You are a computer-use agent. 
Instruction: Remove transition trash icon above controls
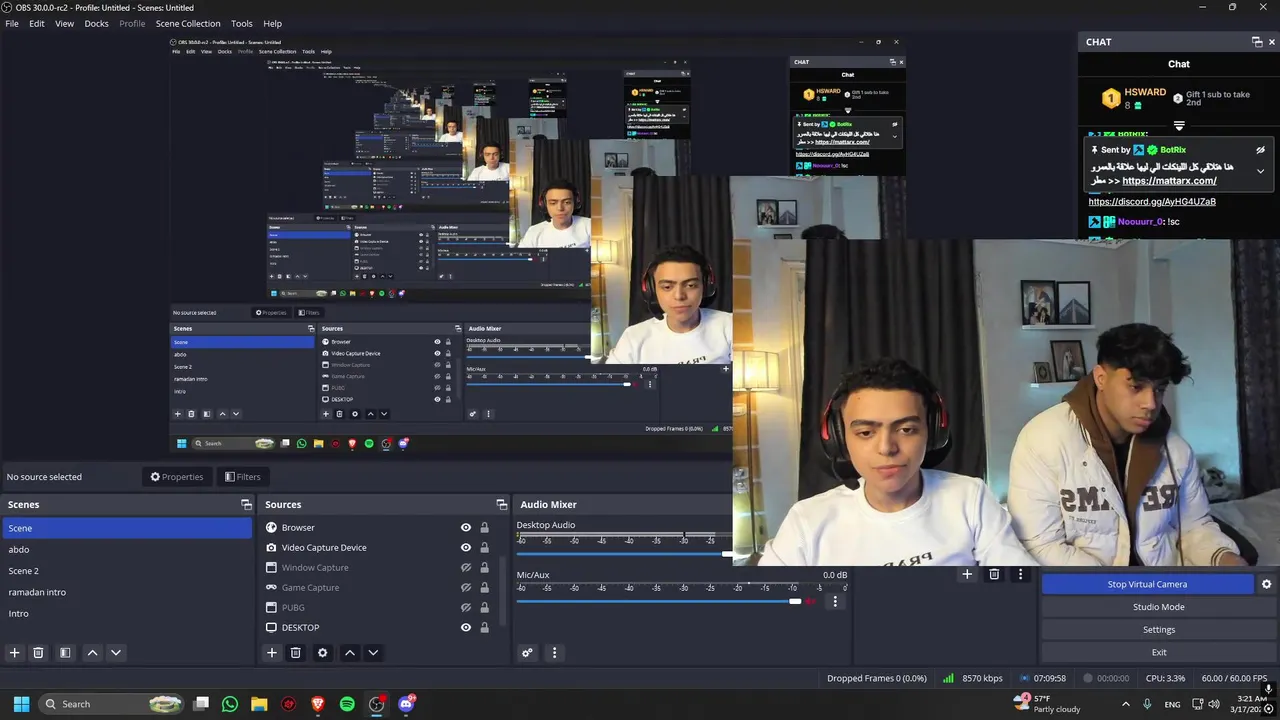994,574
